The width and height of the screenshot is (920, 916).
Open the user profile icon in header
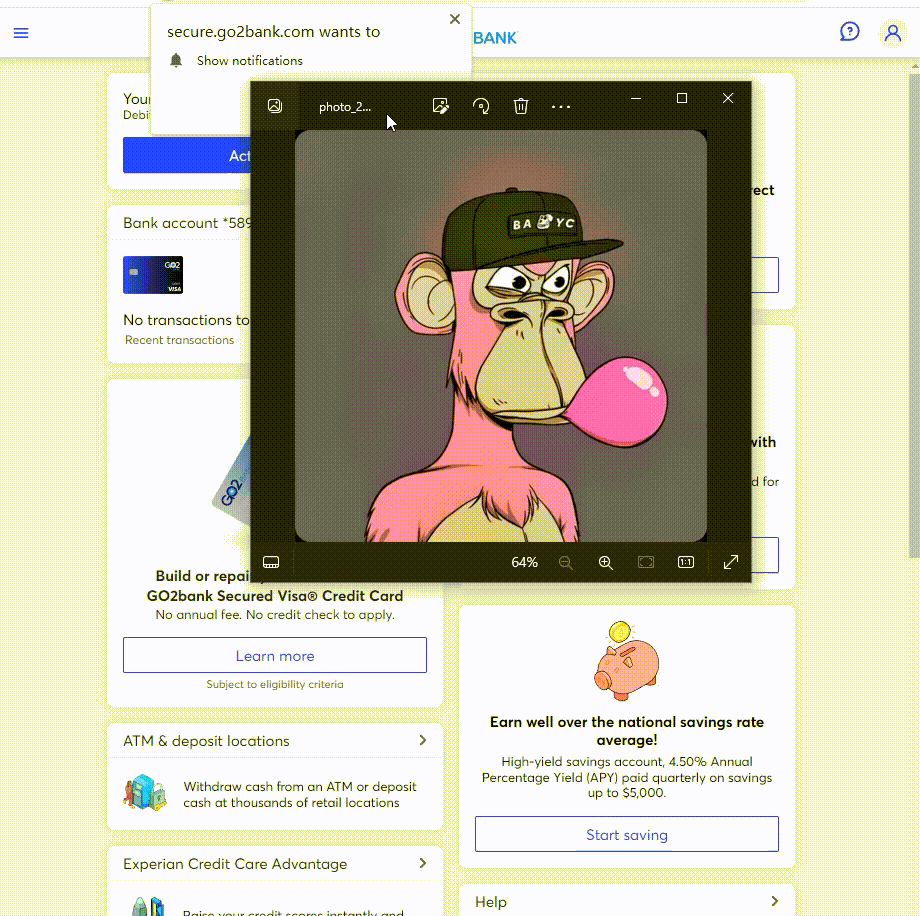892,33
